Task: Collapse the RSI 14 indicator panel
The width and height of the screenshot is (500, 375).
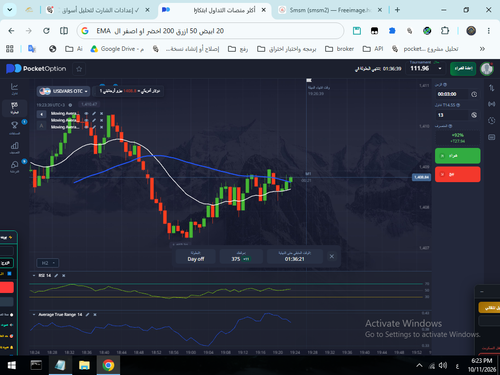Action: click(34, 276)
